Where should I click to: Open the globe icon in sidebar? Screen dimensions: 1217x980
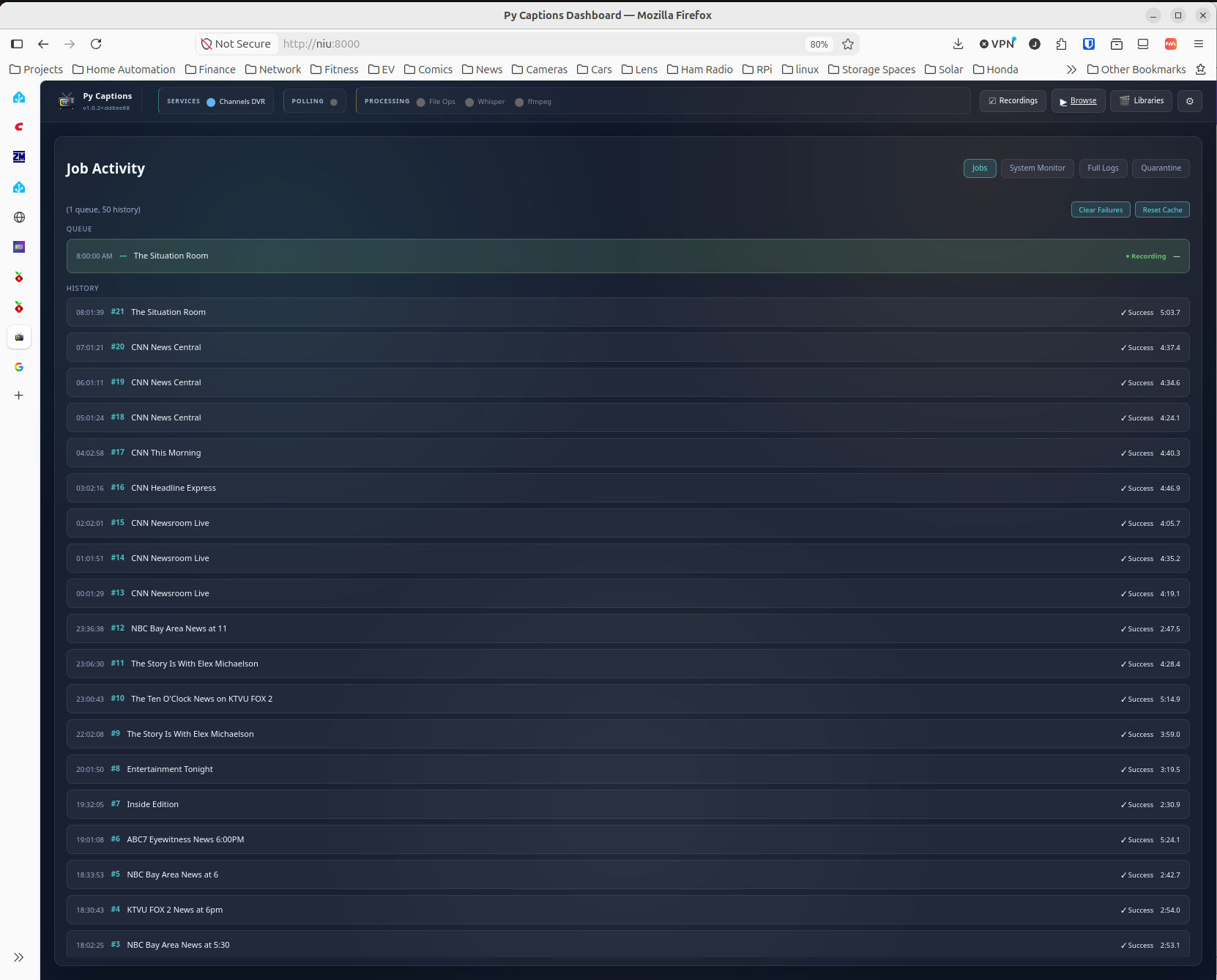coord(19,217)
